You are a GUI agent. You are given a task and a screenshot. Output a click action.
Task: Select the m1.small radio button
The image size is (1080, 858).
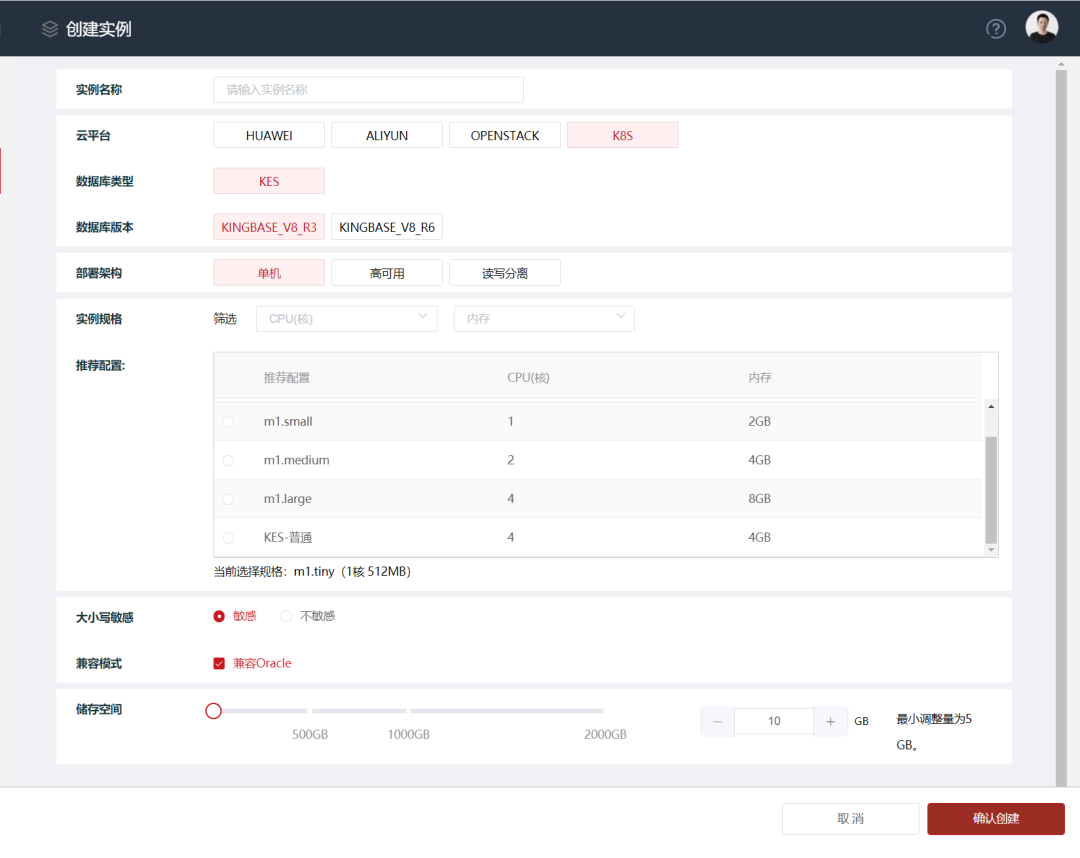point(228,421)
